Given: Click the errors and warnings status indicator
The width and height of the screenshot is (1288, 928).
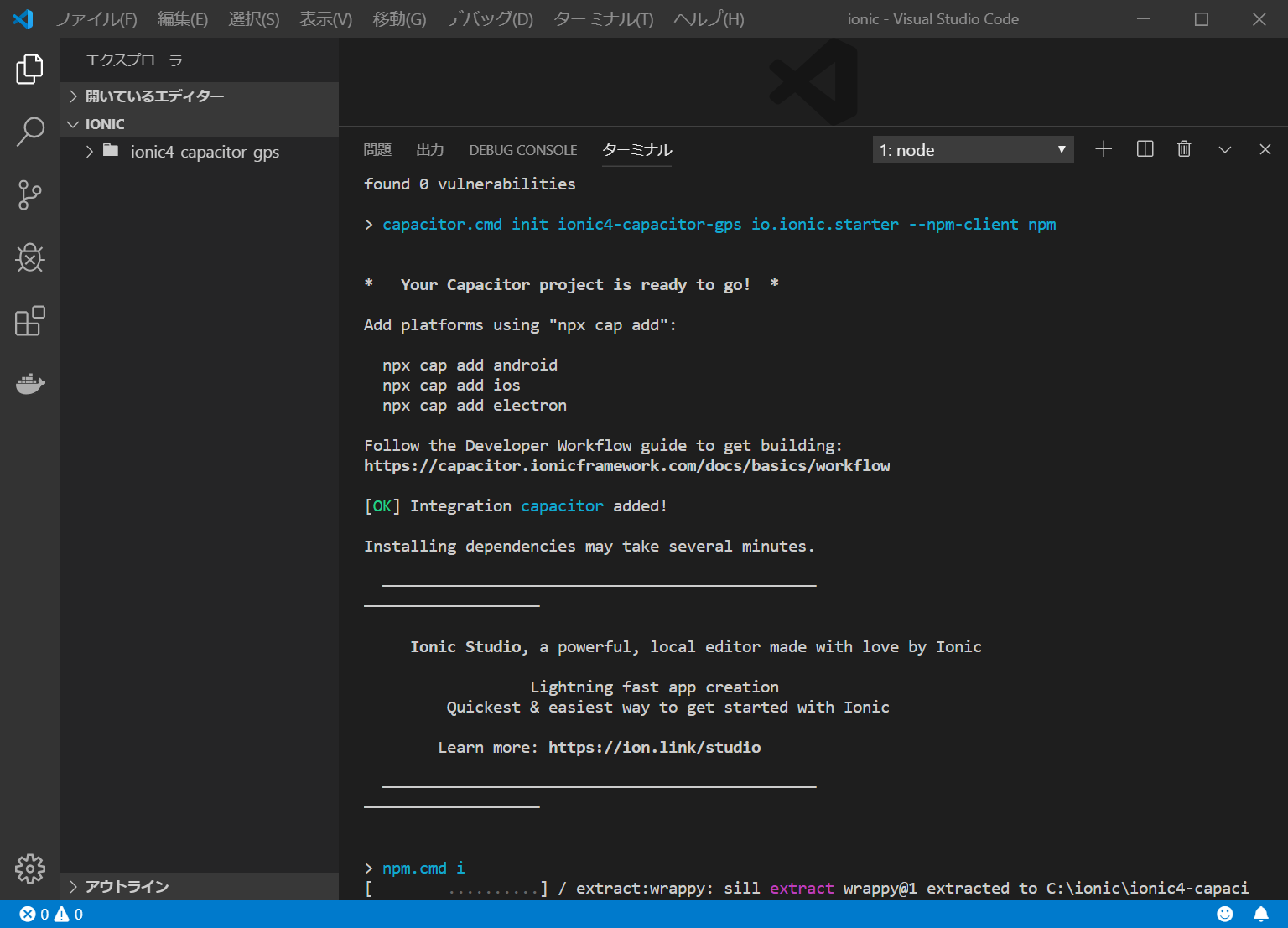Looking at the screenshot, I should pos(51,915).
